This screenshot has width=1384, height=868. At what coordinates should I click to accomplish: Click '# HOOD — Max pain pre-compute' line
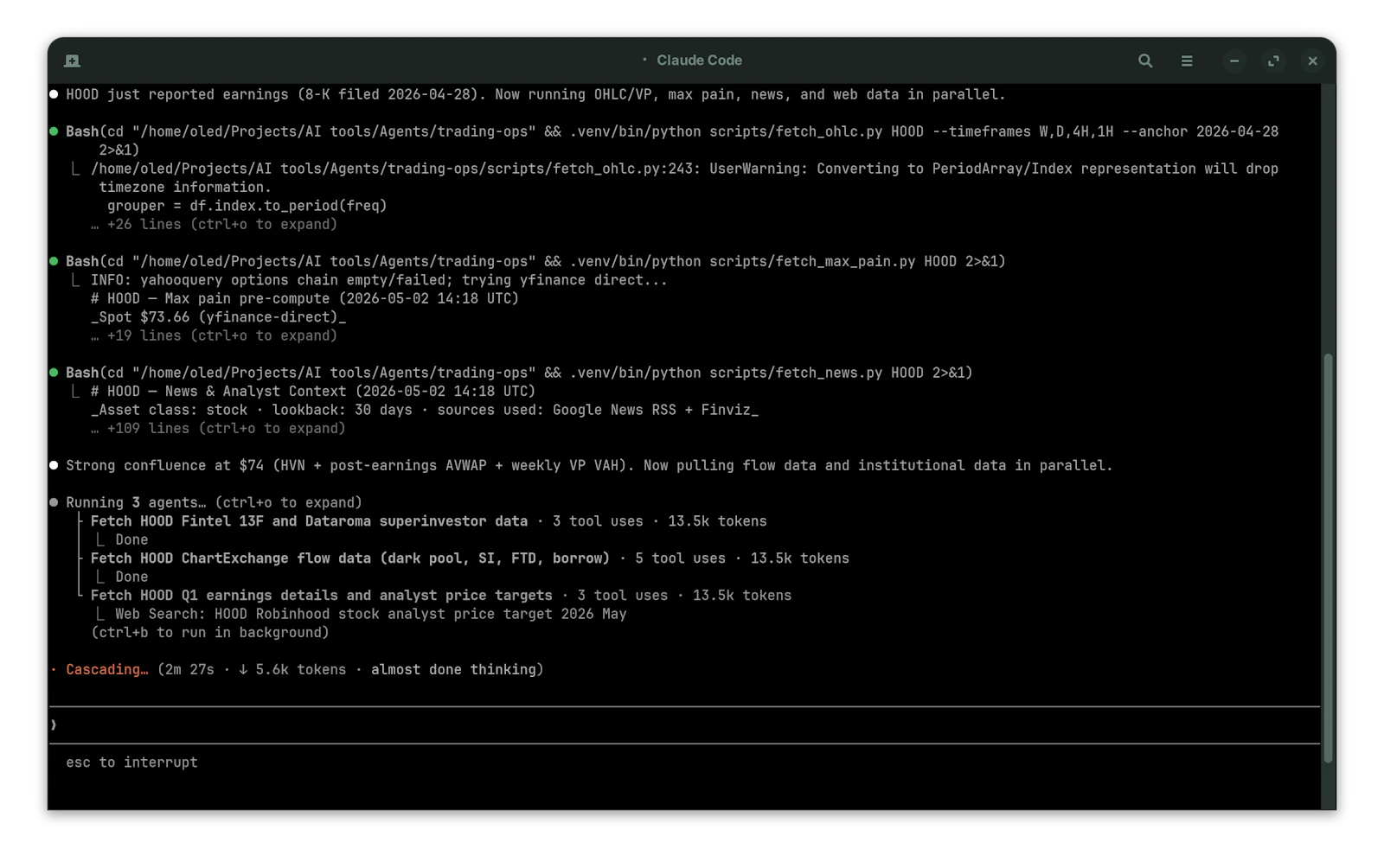tap(304, 298)
